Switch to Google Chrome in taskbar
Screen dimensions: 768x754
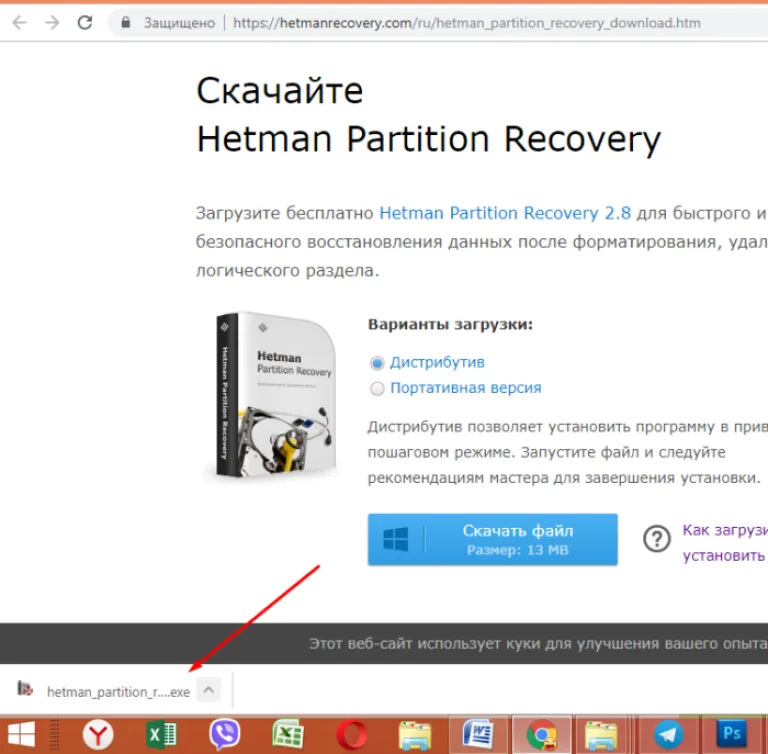click(x=541, y=735)
